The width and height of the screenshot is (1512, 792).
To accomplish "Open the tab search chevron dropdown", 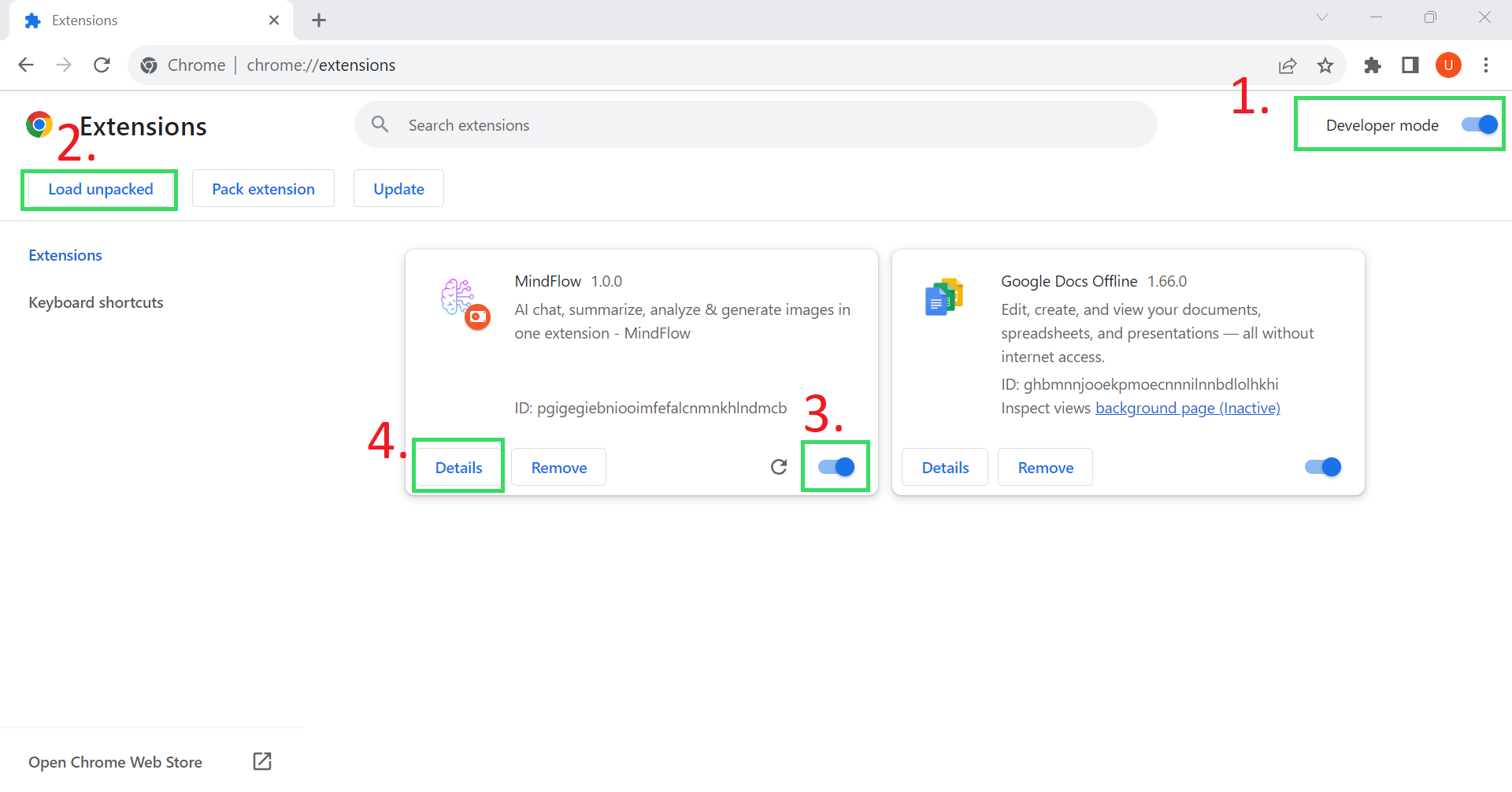I will [1321, 17].
